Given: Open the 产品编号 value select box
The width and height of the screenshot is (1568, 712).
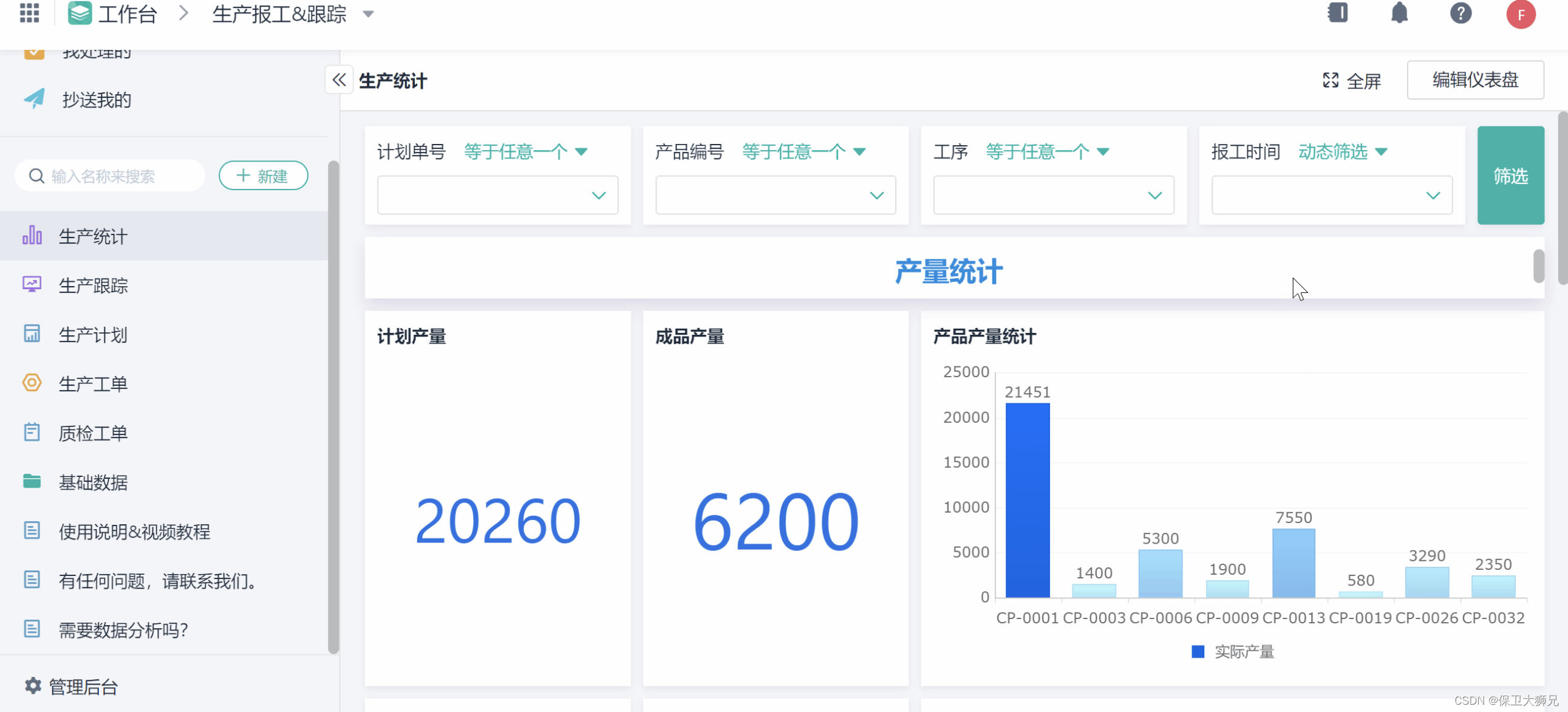Looking at the screenshot, I should coord(775,195).
